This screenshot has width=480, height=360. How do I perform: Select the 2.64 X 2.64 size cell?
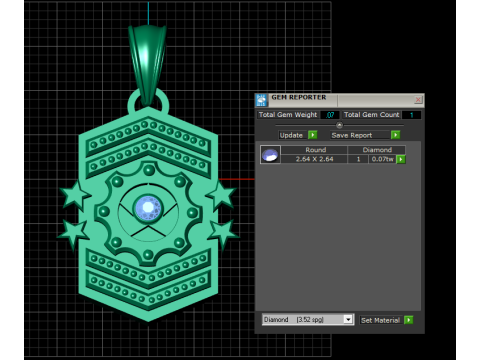[x=314, y=159]
